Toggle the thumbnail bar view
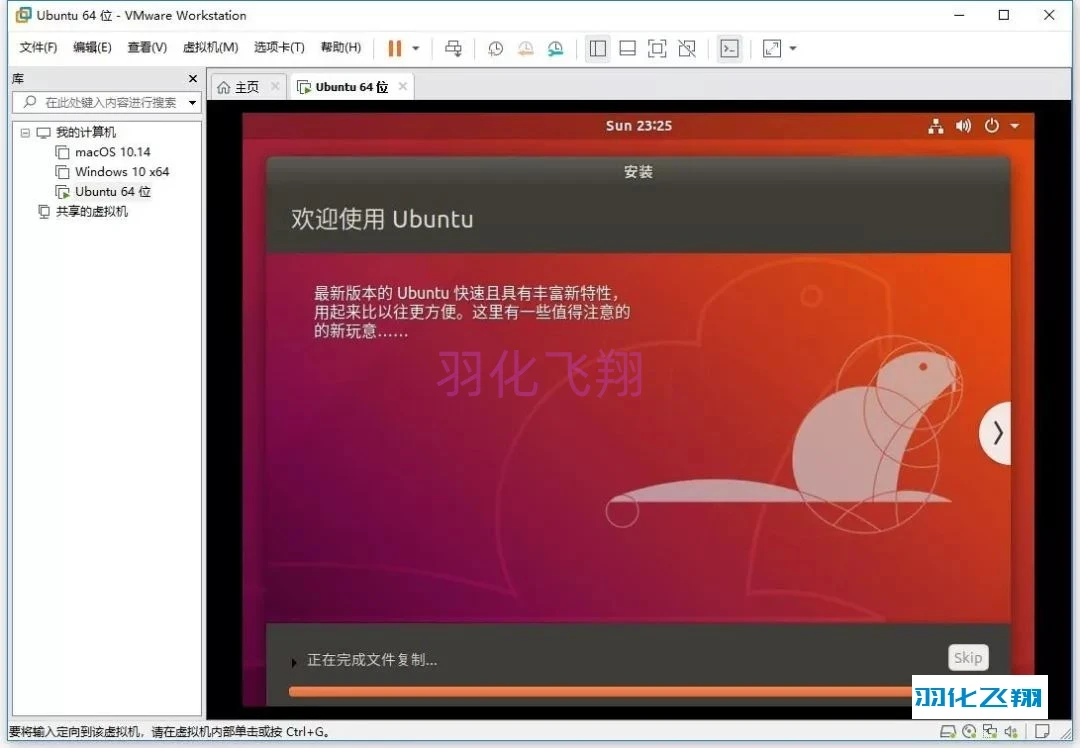 coord(627,48)
